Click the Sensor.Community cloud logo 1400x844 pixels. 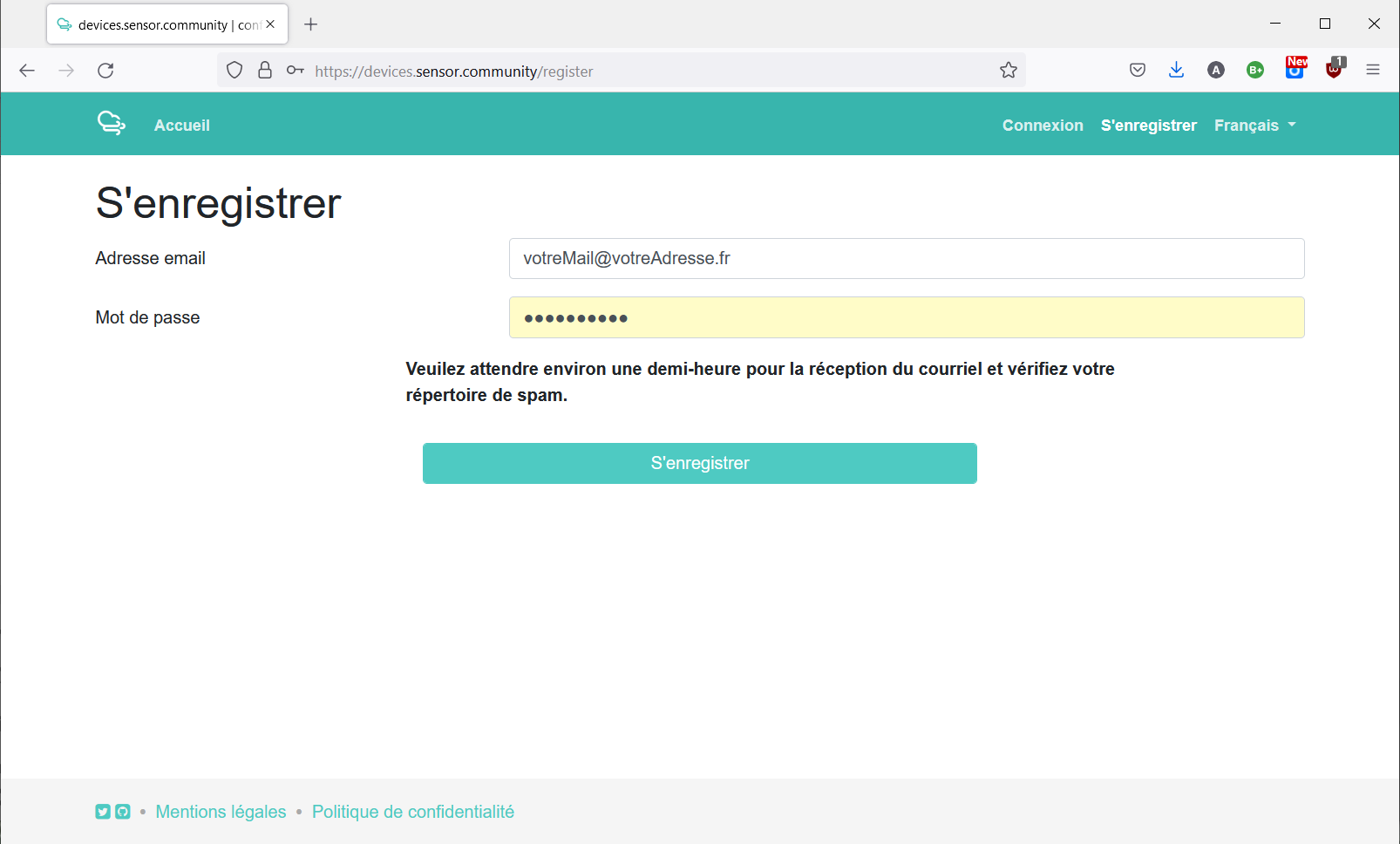point(111,124)
